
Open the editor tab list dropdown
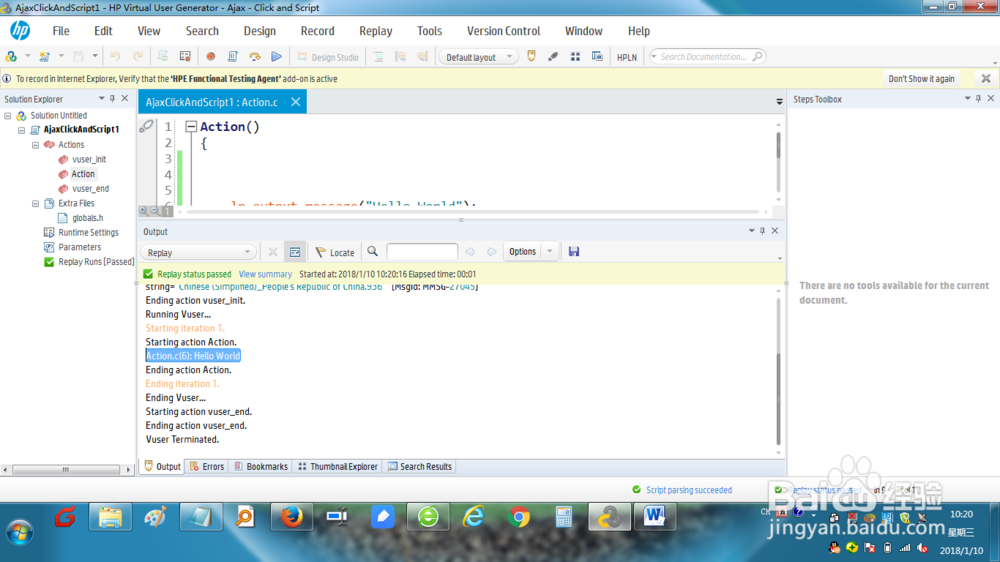pos(779,102)
